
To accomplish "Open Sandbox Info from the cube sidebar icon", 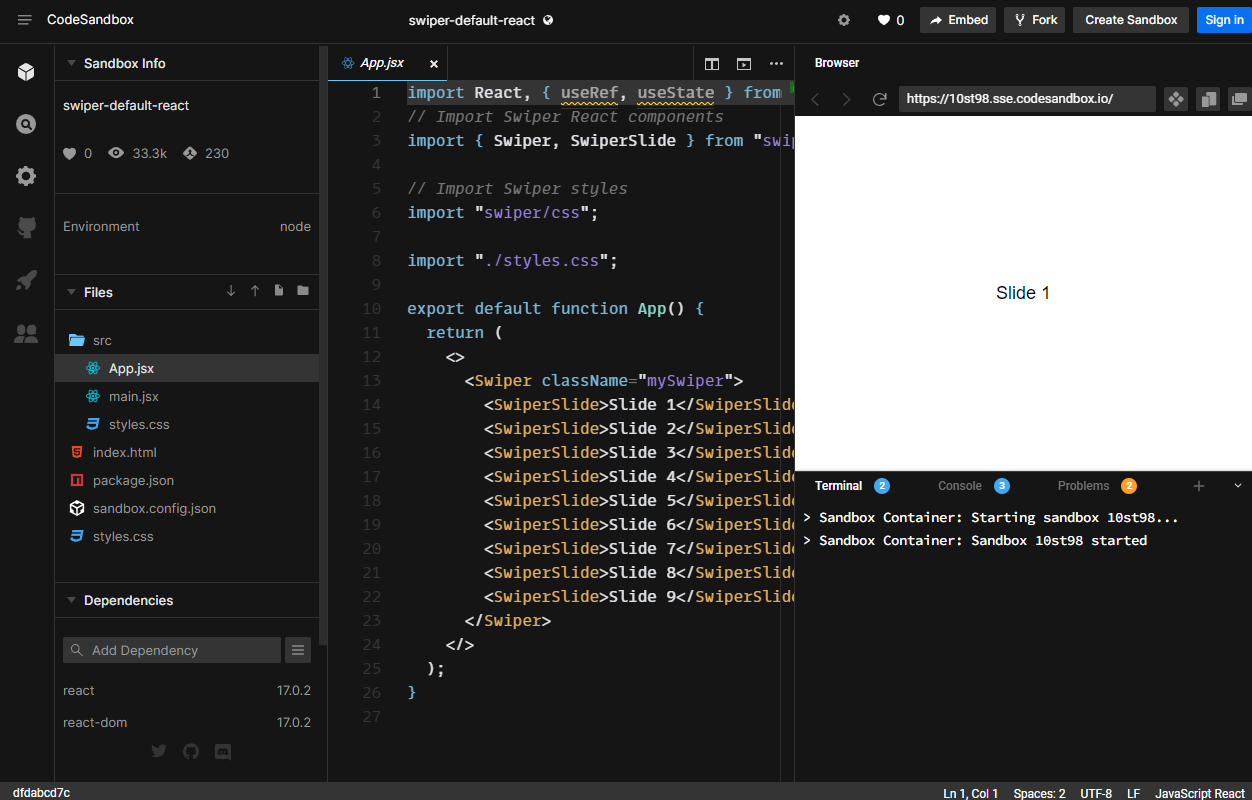I will [x=26, y=72].
